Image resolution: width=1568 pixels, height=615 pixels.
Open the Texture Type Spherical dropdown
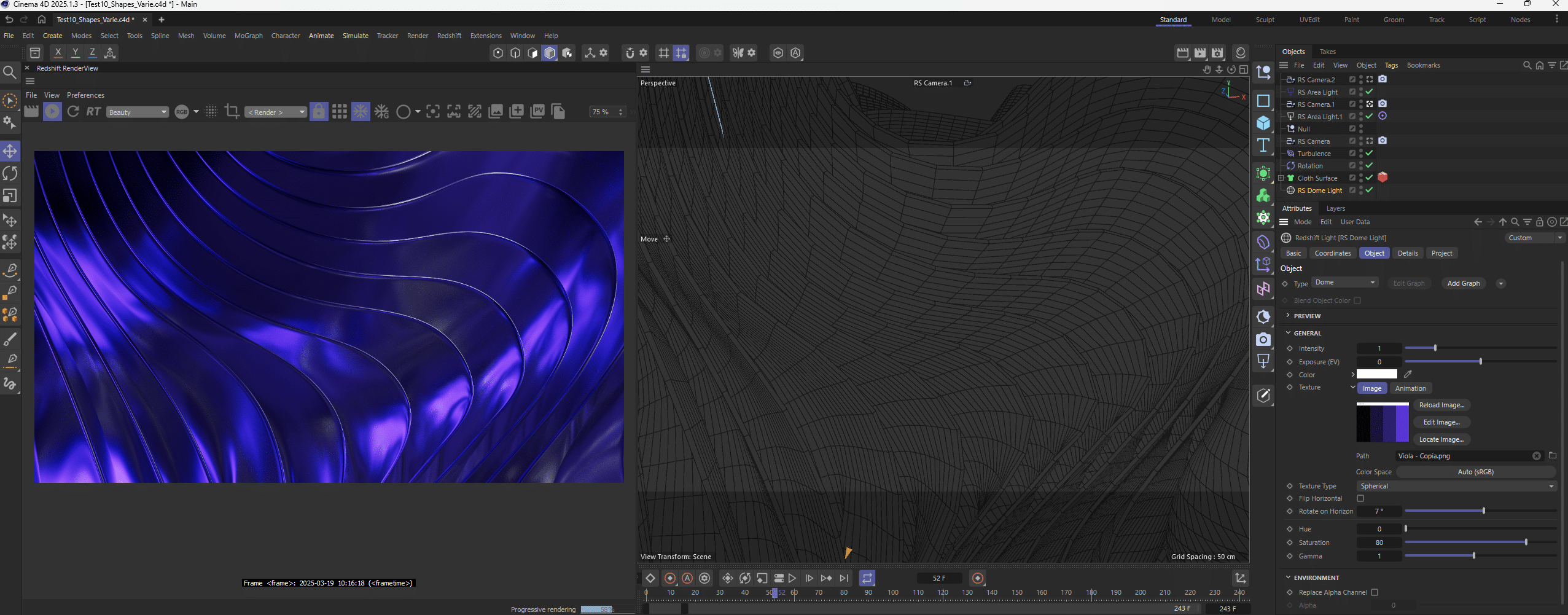point(1456,486)
